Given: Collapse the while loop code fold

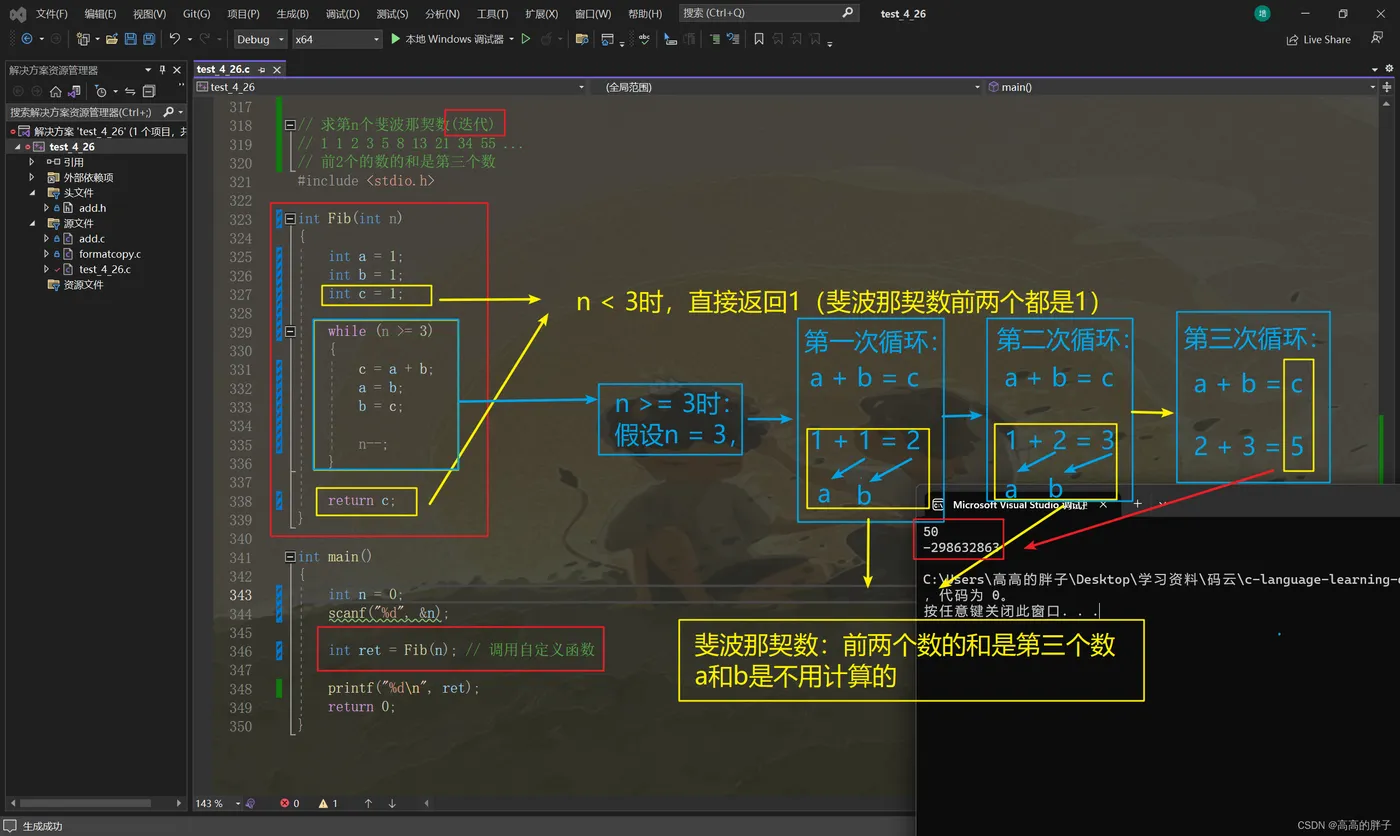Looking at the screenshot, I should tap(290, 331).
